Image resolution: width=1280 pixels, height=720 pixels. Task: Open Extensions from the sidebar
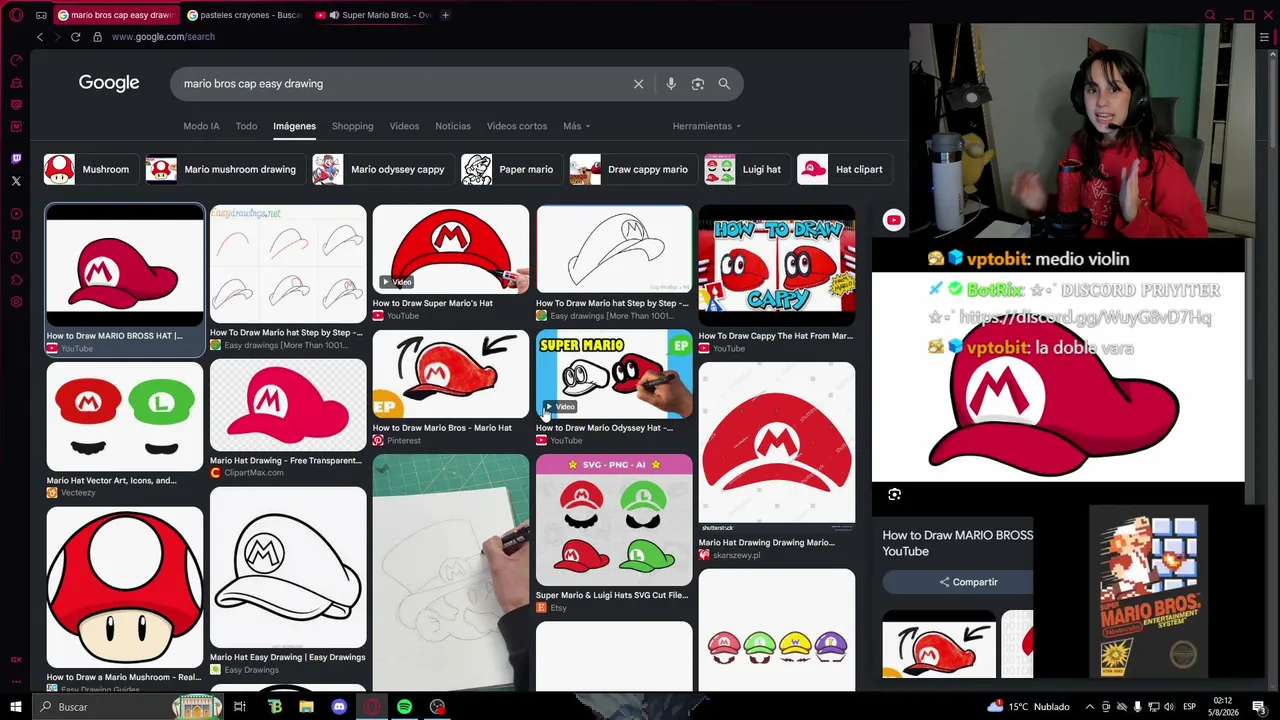(x=16, y=280)
